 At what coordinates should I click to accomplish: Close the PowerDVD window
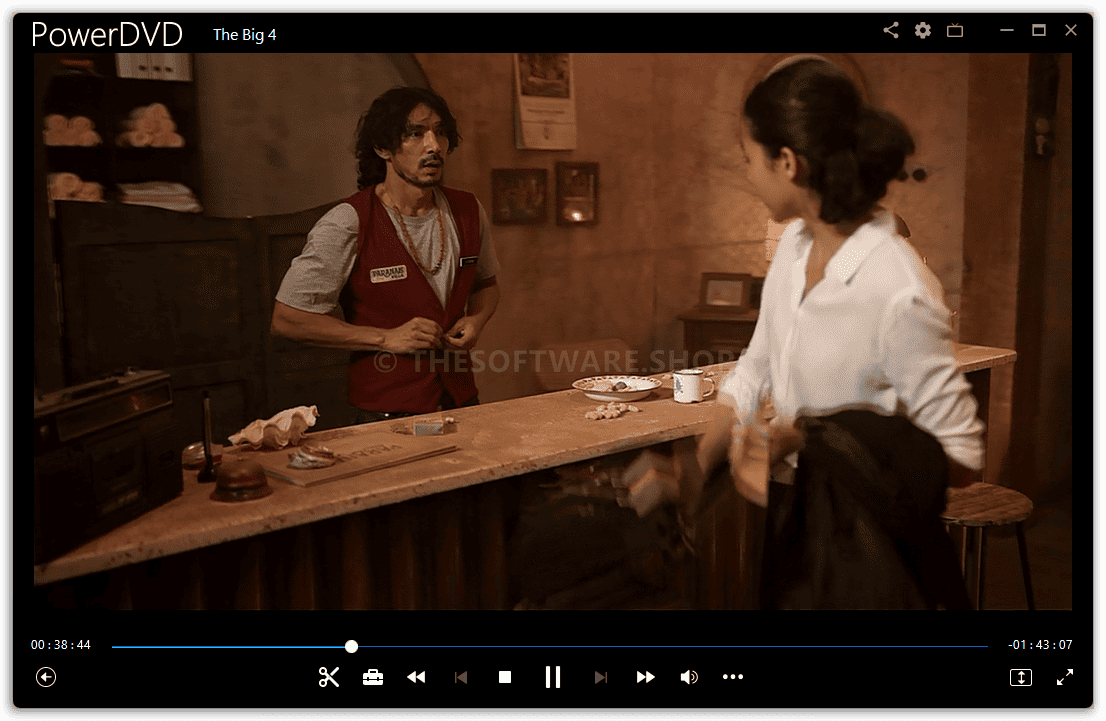[x=1071, y=30]
